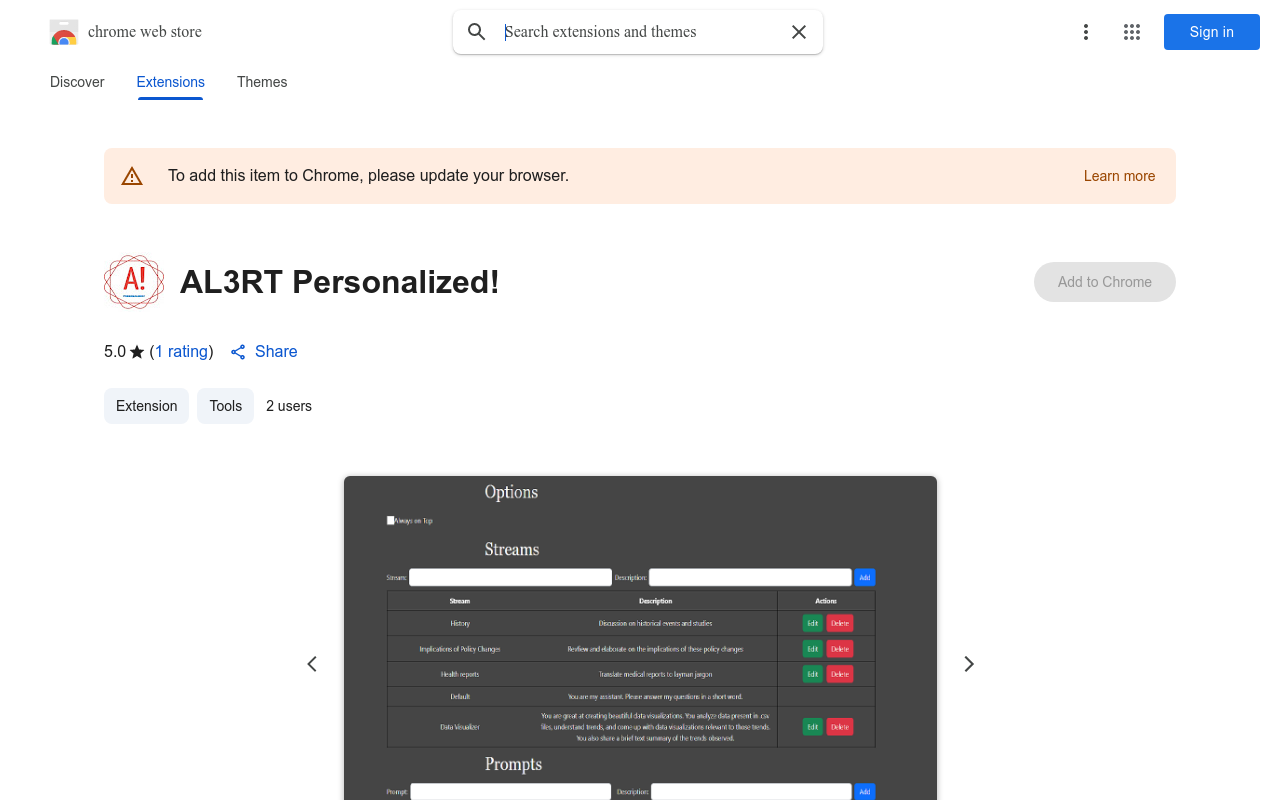Screen dimensions: 1280x800
Task: Click the browser update warning message
Action: (x=368, y=176)
